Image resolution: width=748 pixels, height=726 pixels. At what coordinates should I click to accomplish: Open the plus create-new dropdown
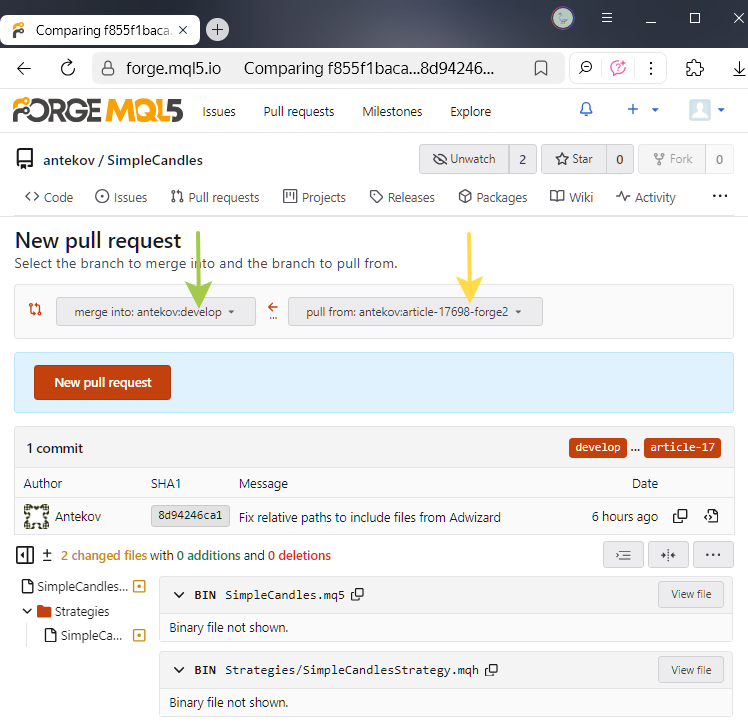tap(642, 110)
